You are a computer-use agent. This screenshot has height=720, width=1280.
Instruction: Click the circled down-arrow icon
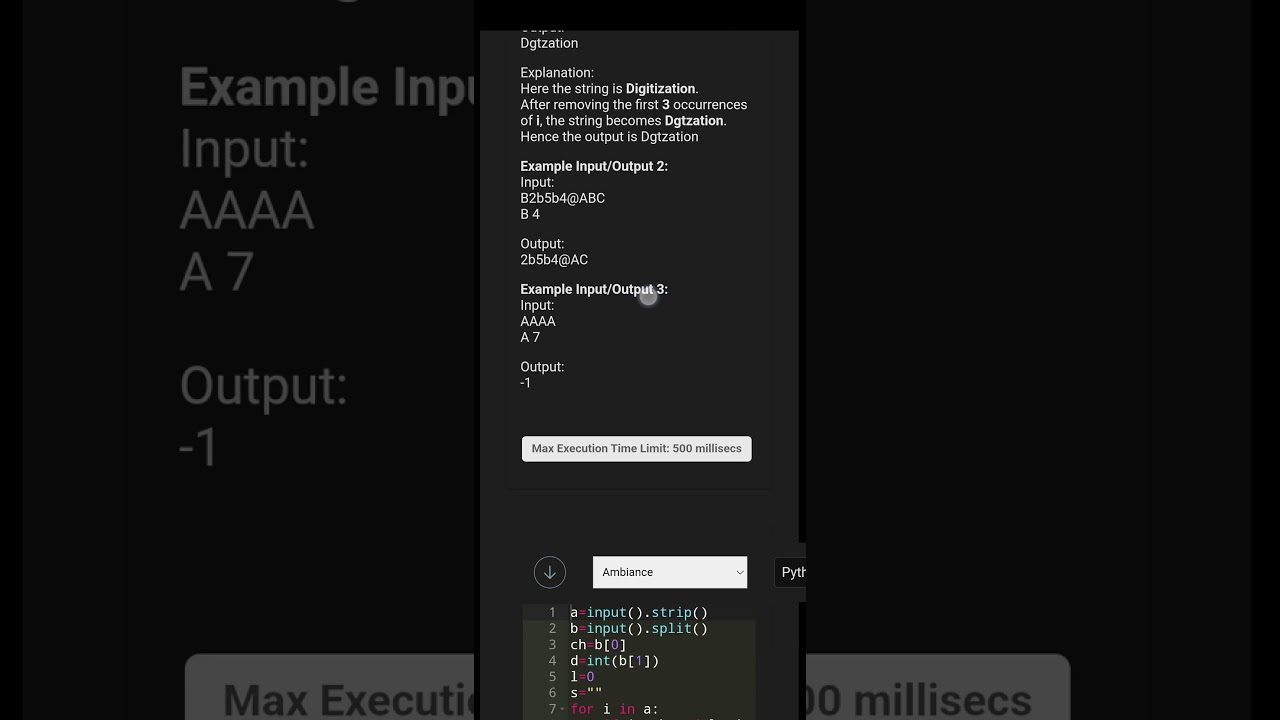point(550,572)
